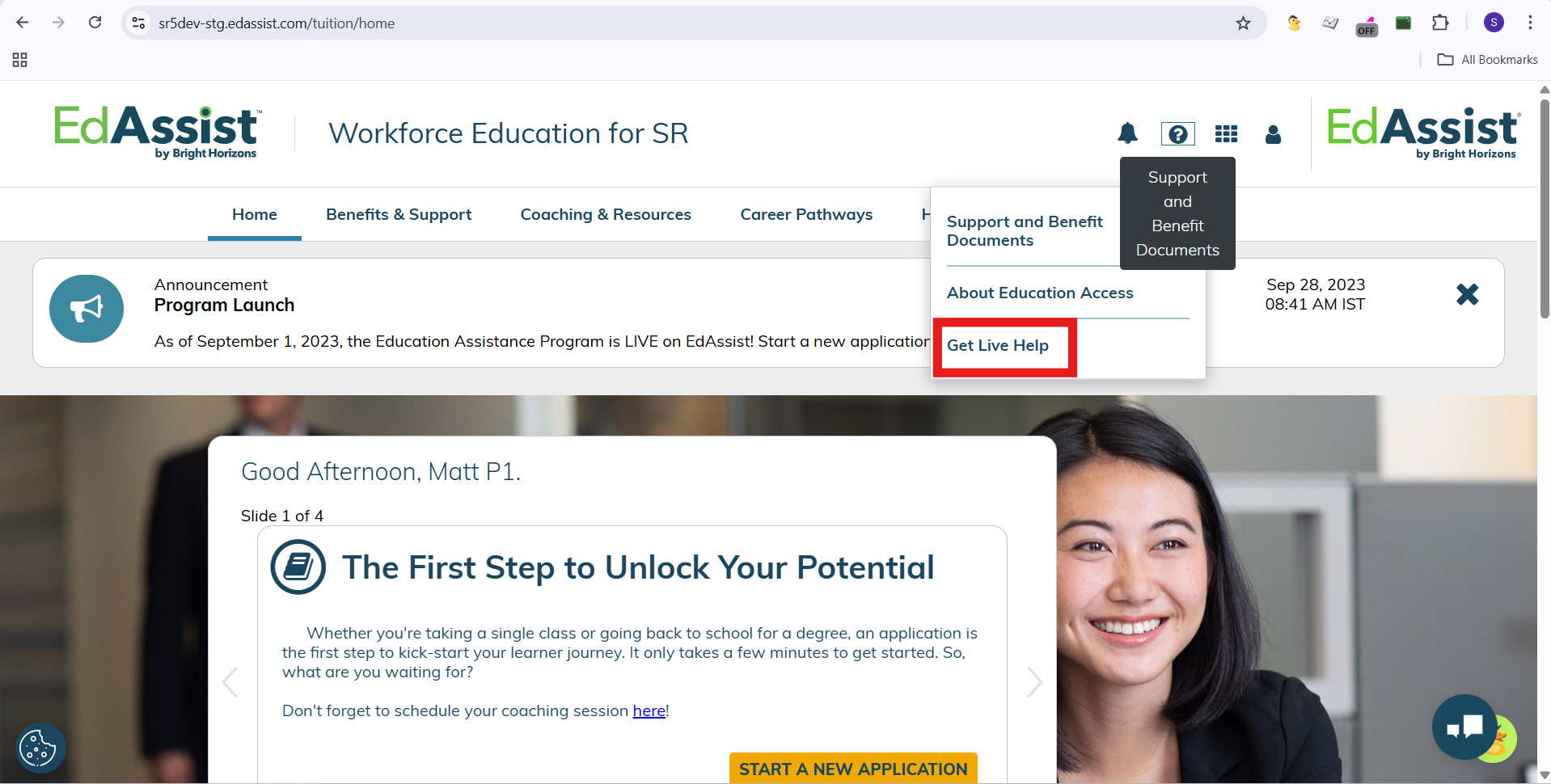
Task: Click the browser forward arrow
Action: point(58,23)
